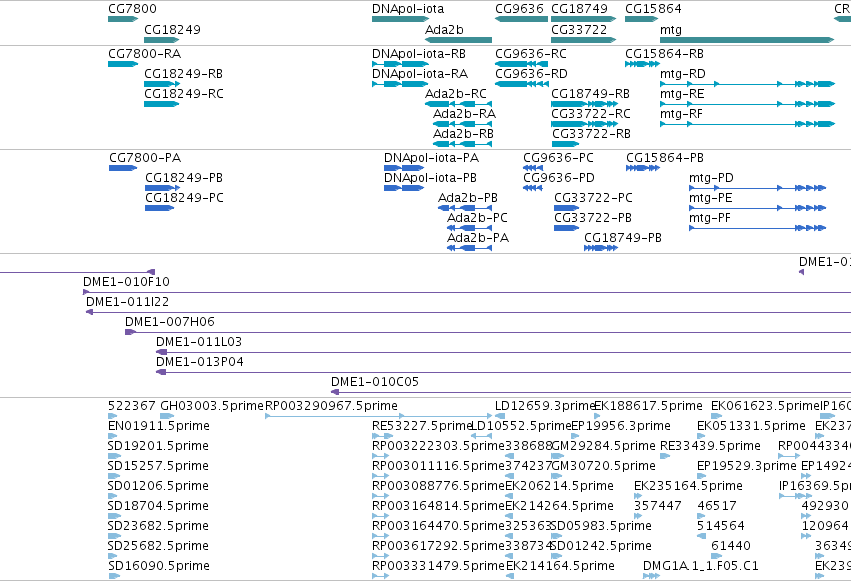Select the CG9636 gene label
The height and width of the screenshot is (581, 851).
(x=519, y=9)
